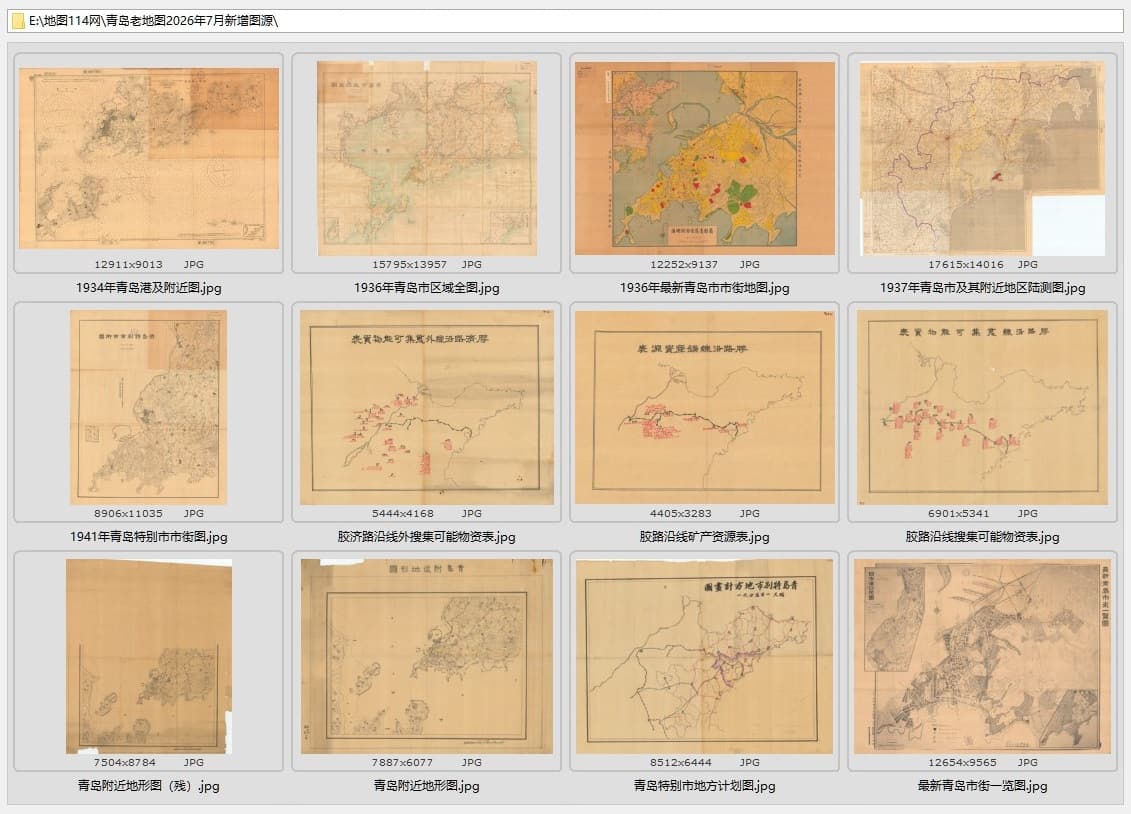The width and height of the screenshot is (1131, 814).
Task: Click the 12252x9137 dimensions label
Action: coord(684,265)
